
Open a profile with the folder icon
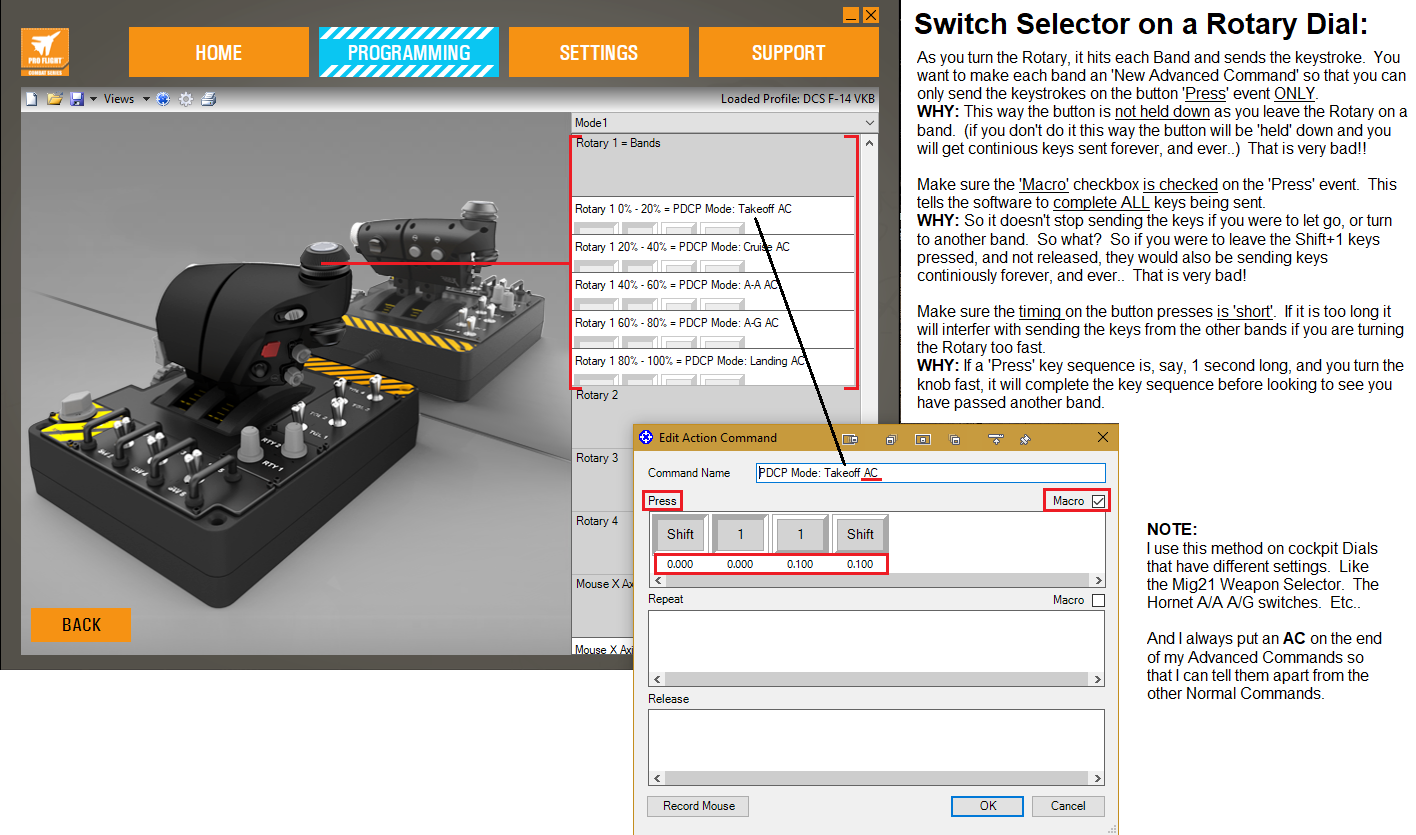click(54, 99)
